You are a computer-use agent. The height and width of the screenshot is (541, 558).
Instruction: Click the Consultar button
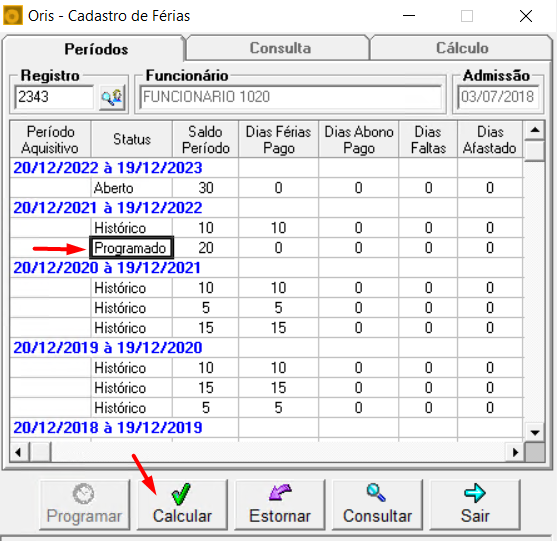coord(377,504)
